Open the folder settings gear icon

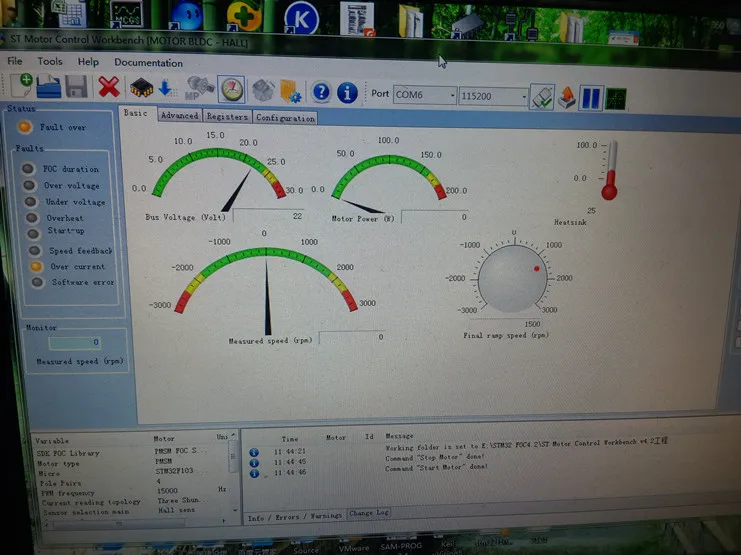[290, 91]
